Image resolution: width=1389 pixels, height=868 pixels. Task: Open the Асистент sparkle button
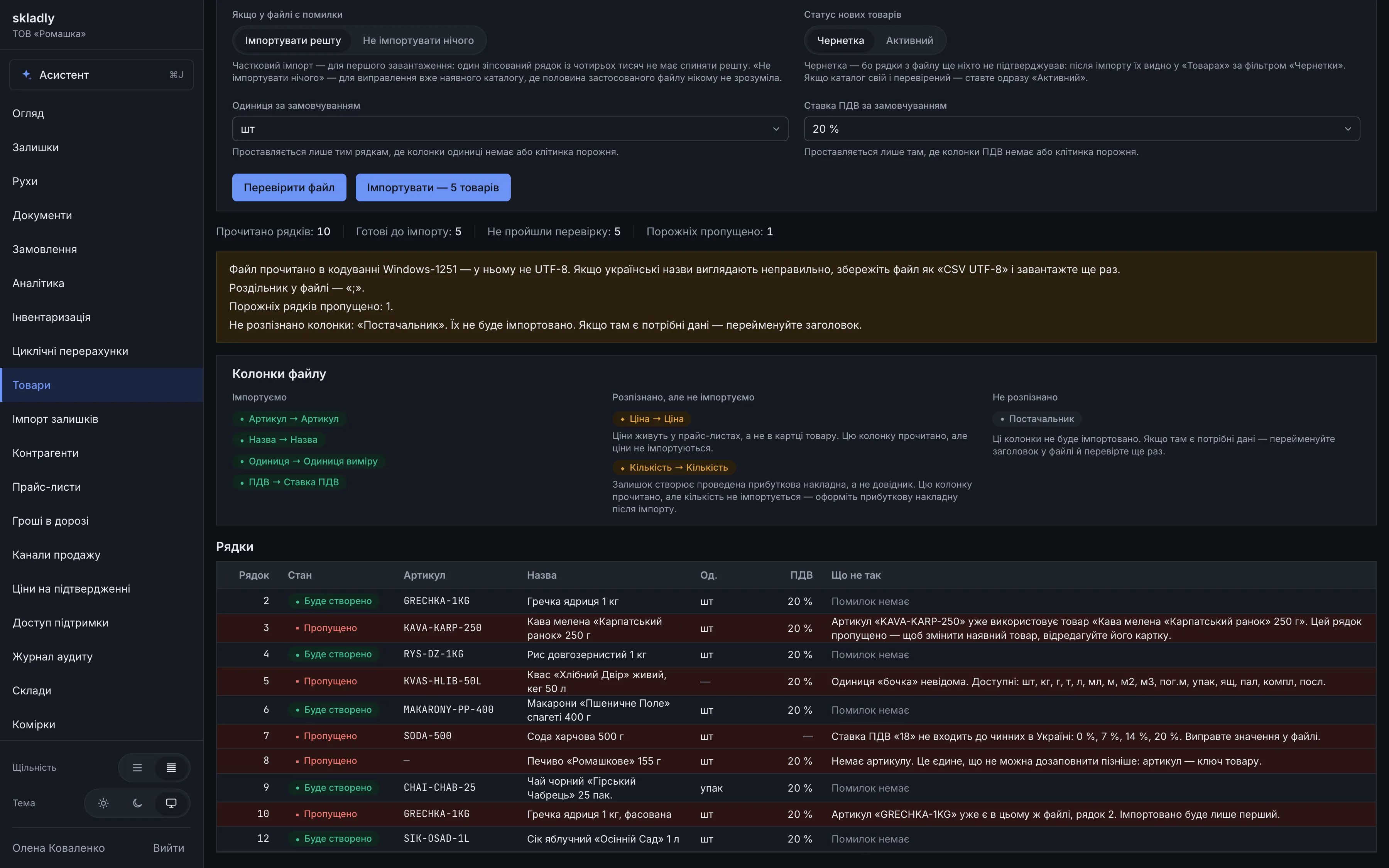coord(101,74)
